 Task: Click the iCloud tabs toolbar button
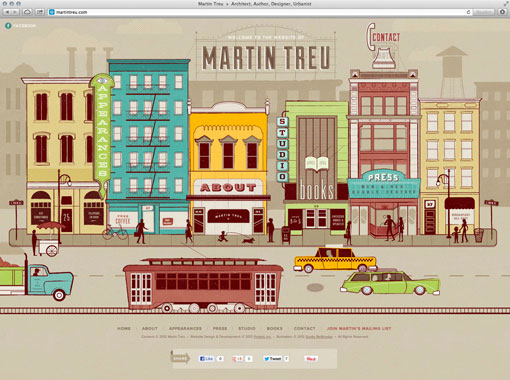(x=27, y=12)
